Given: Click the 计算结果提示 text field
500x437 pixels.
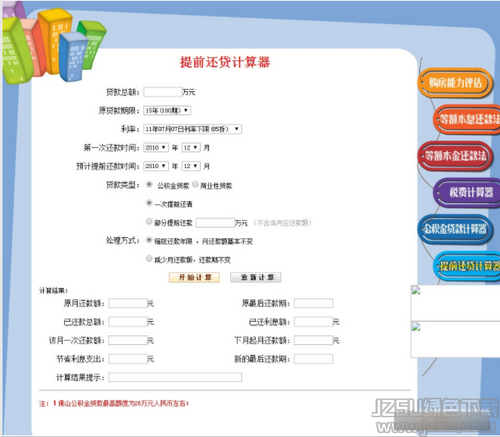Looking at the screenshot, I should click(175, 377).
